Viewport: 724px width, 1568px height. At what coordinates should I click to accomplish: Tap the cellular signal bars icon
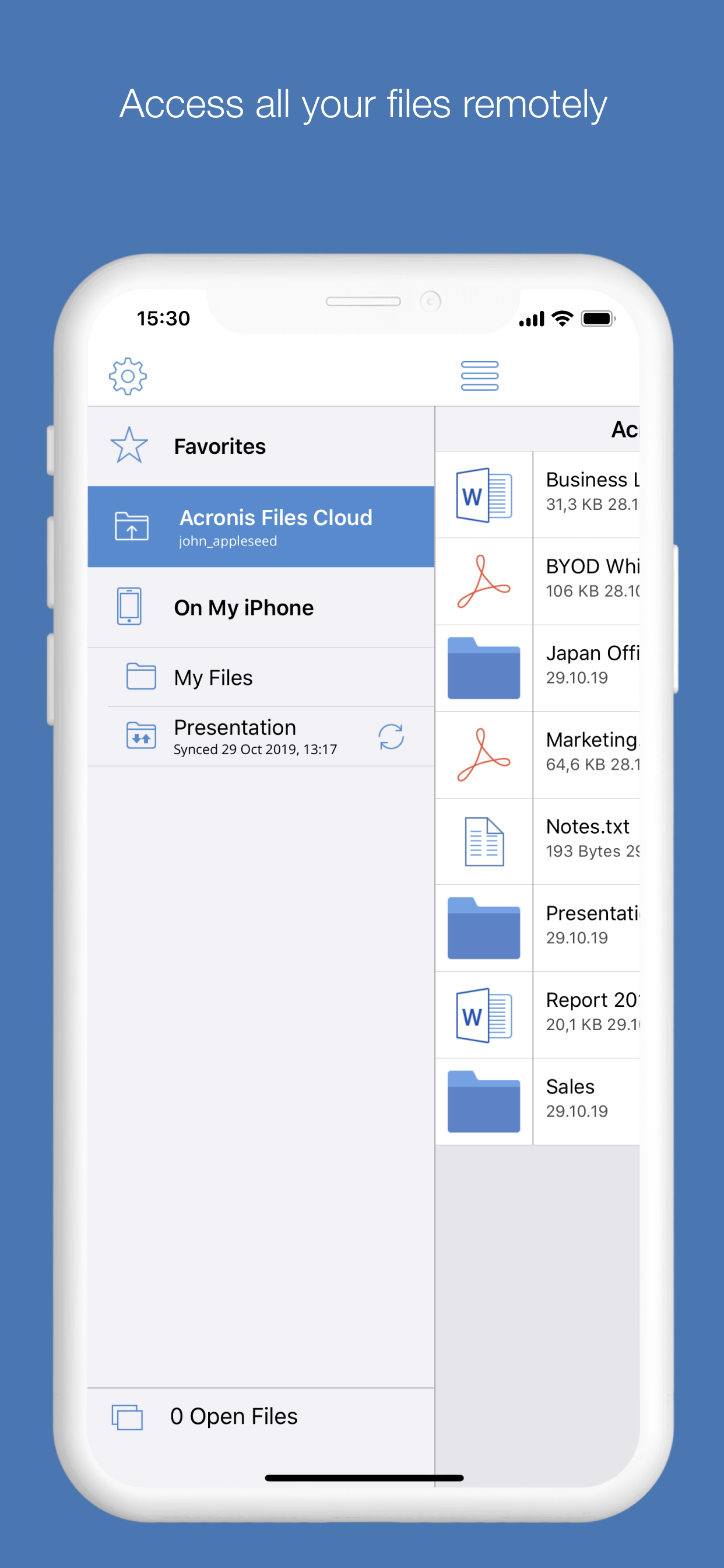click(531, 319)
